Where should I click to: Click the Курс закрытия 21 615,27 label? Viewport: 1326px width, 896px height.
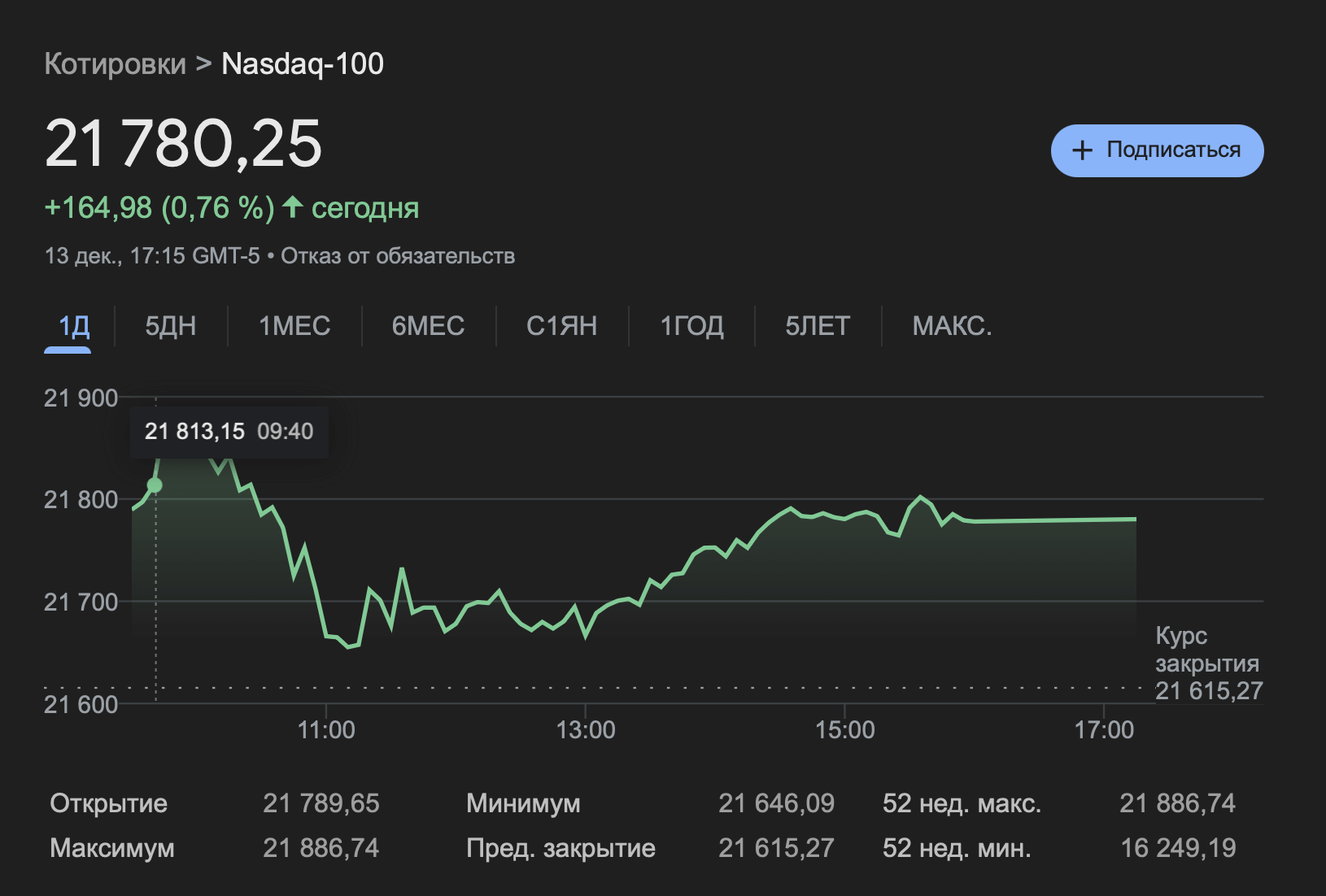point(1209,663)
